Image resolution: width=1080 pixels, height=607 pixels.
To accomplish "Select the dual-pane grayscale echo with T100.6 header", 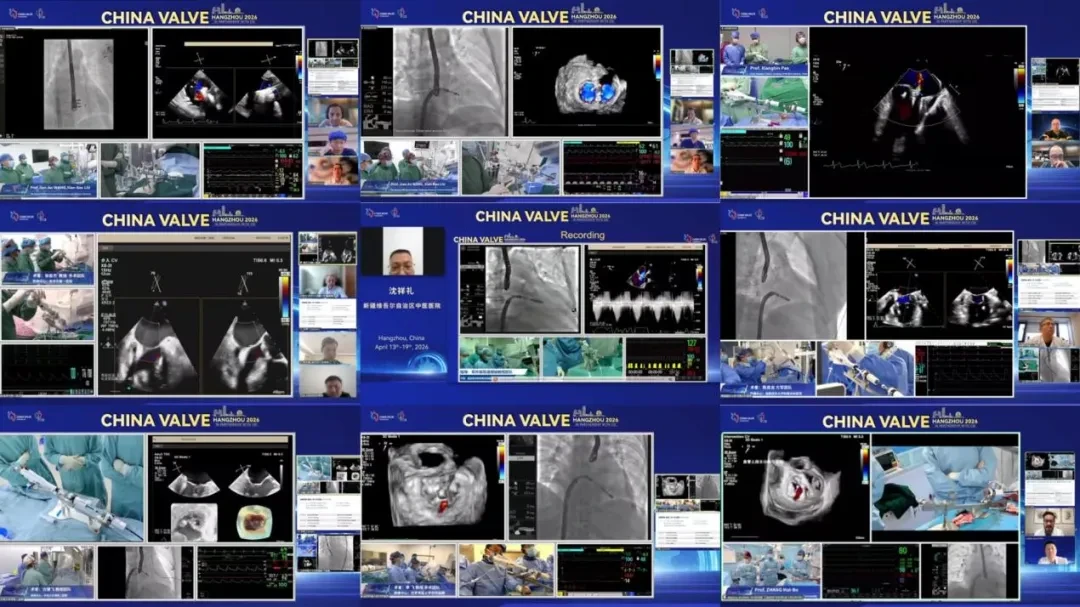I will tap(195, 314).
